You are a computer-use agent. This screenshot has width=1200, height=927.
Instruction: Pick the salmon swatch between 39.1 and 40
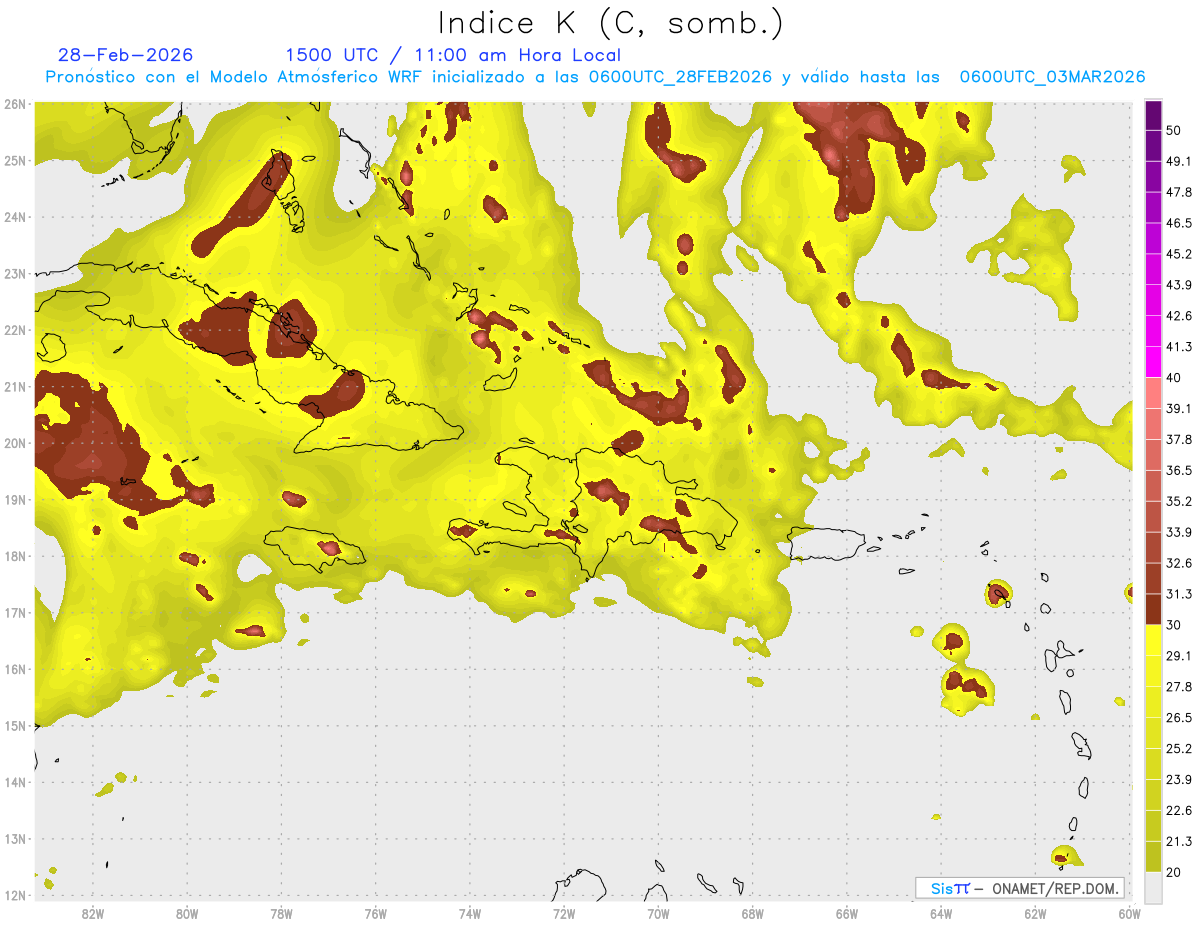[x=1153, y=393]
